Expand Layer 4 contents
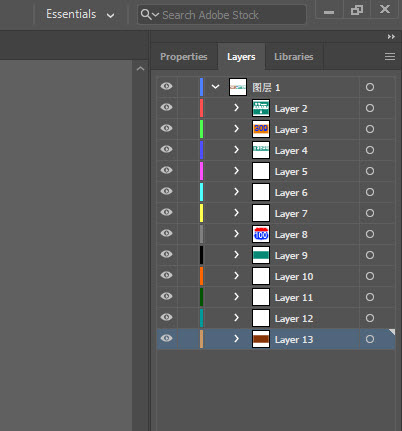This screenshot has height=431, width=402. [236, 150]
